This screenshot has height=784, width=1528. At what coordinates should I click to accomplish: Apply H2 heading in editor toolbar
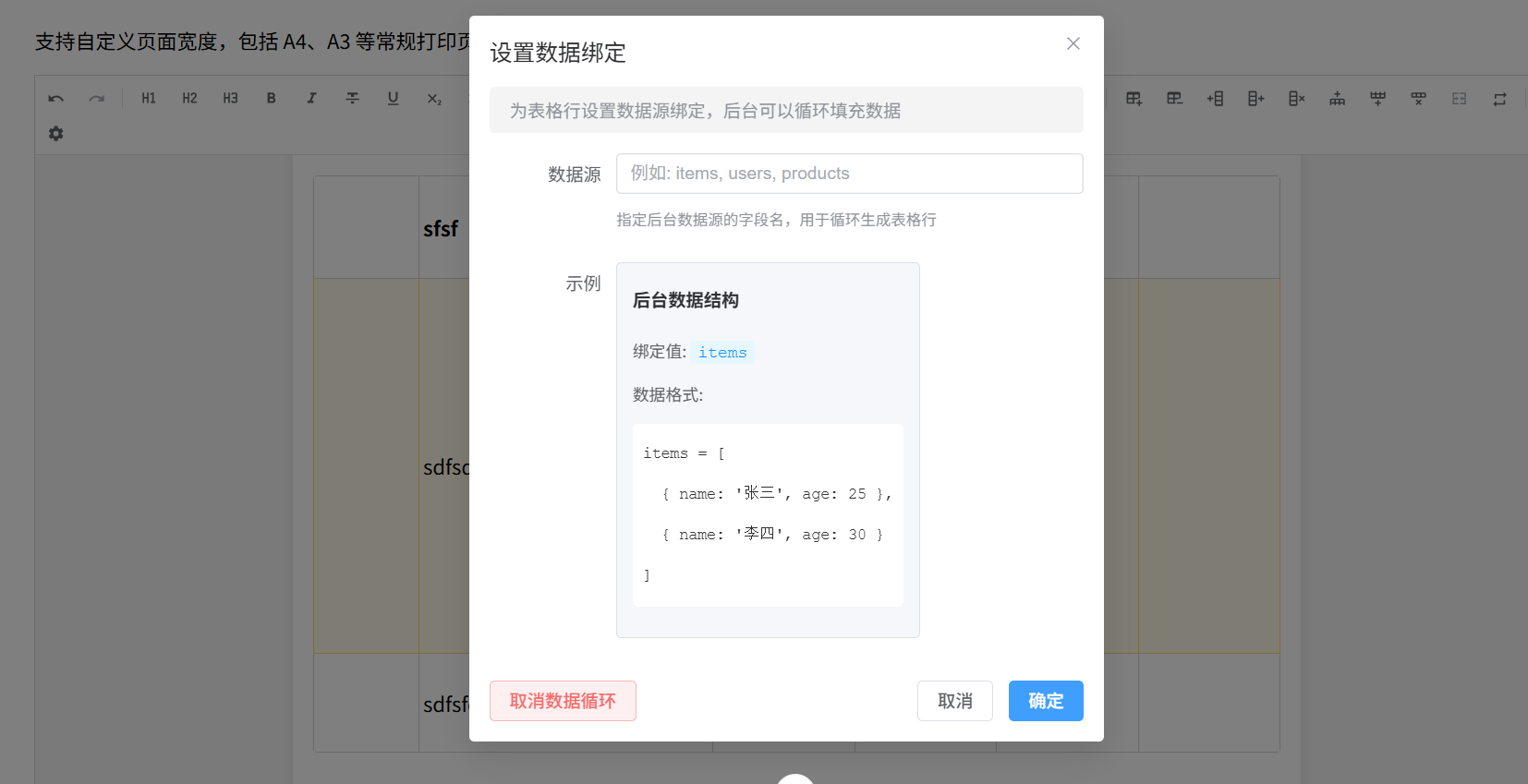coord(189,98)
